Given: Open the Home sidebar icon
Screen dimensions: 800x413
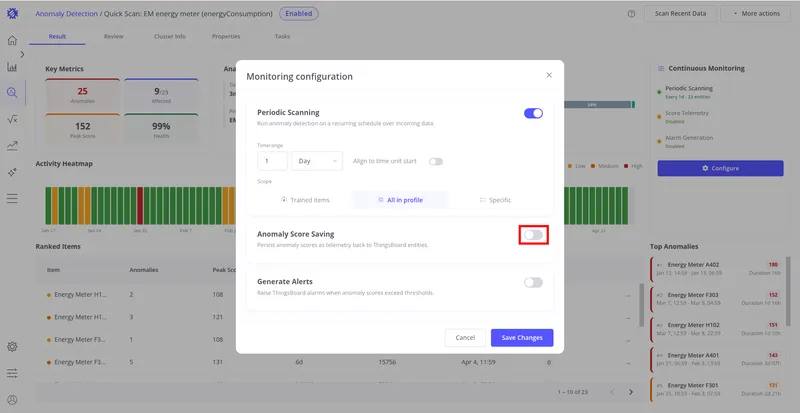Looking at the screenshot, I should pyautogui.click(x=12, y=40).
